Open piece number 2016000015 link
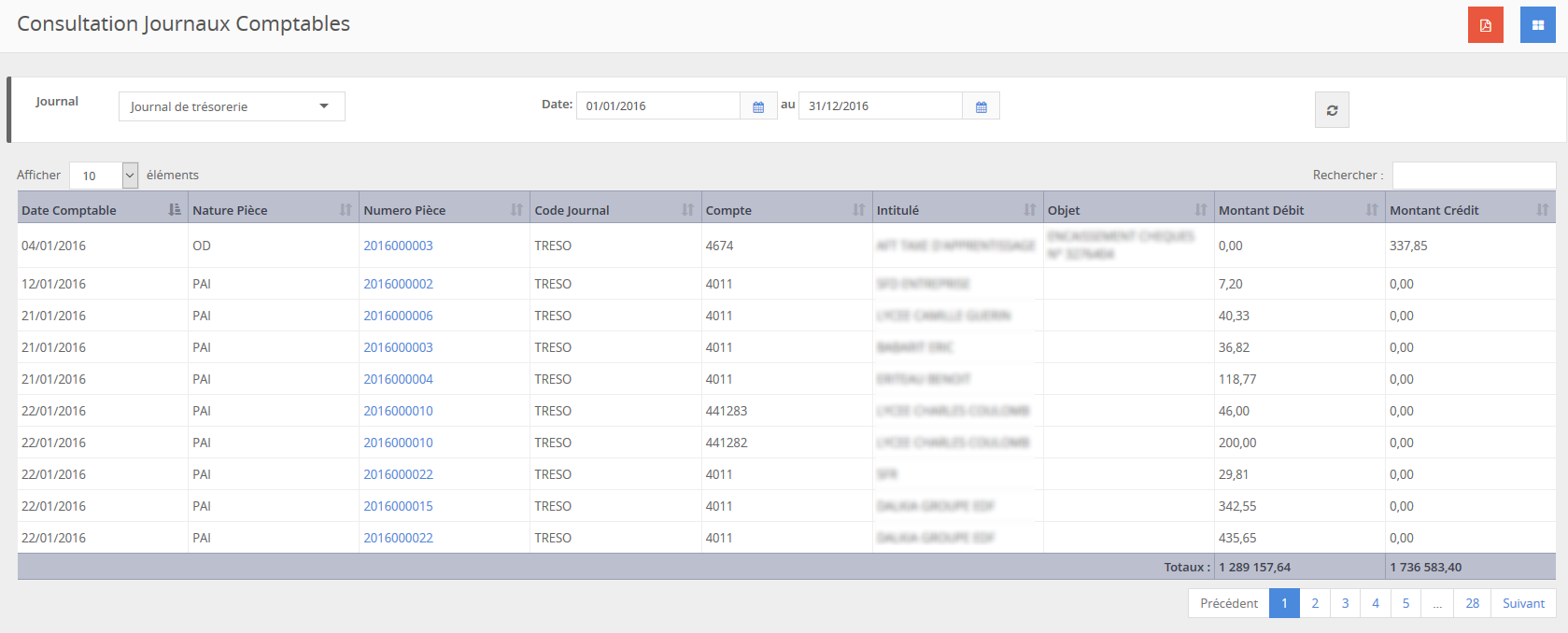The width and height of the screenshot is (1568, 633). [398, 506]
